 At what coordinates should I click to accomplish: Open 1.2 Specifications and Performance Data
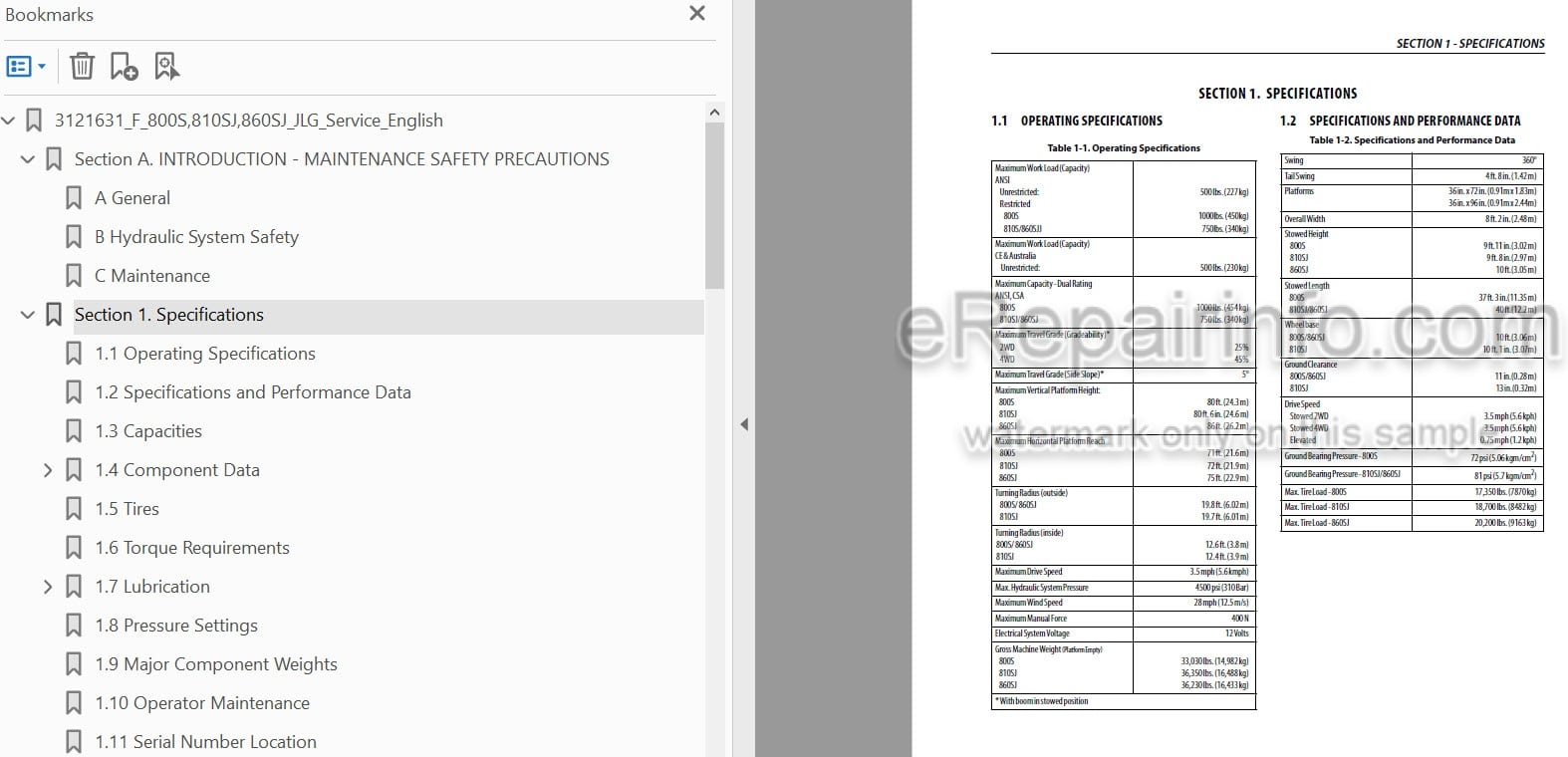click(253, 392)
